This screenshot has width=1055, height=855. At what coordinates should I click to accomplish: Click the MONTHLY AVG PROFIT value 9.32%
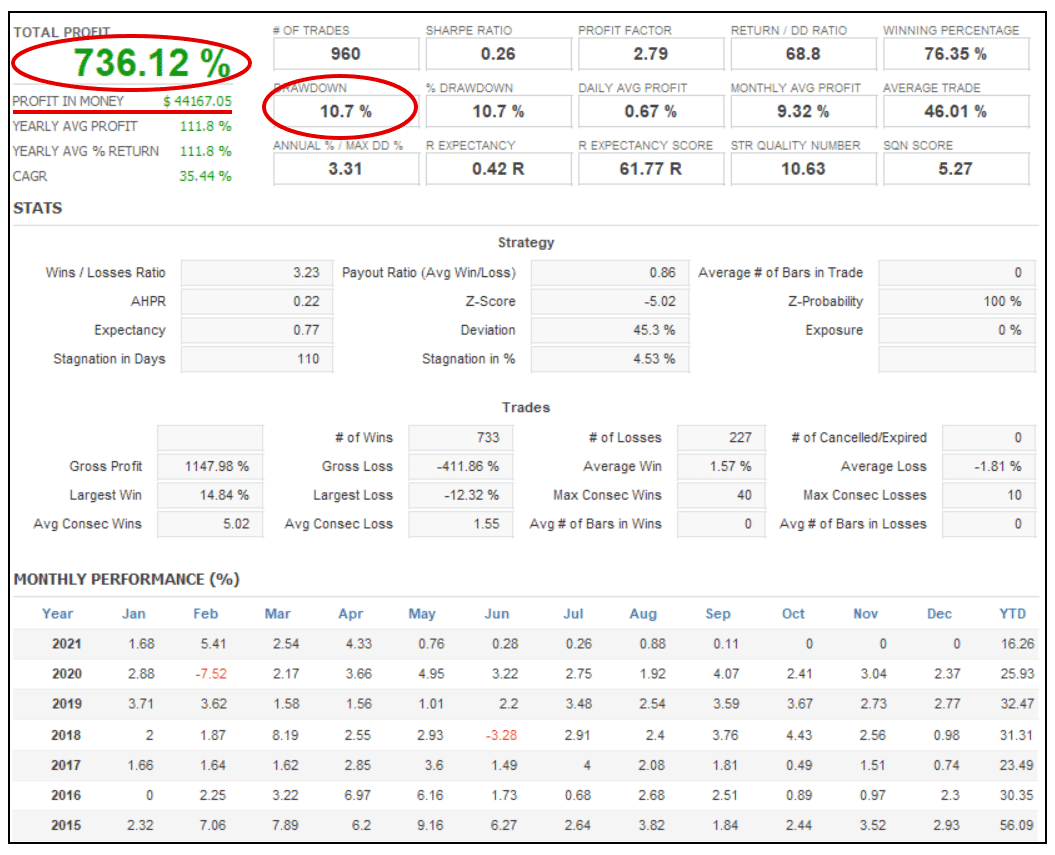(802, 111)
